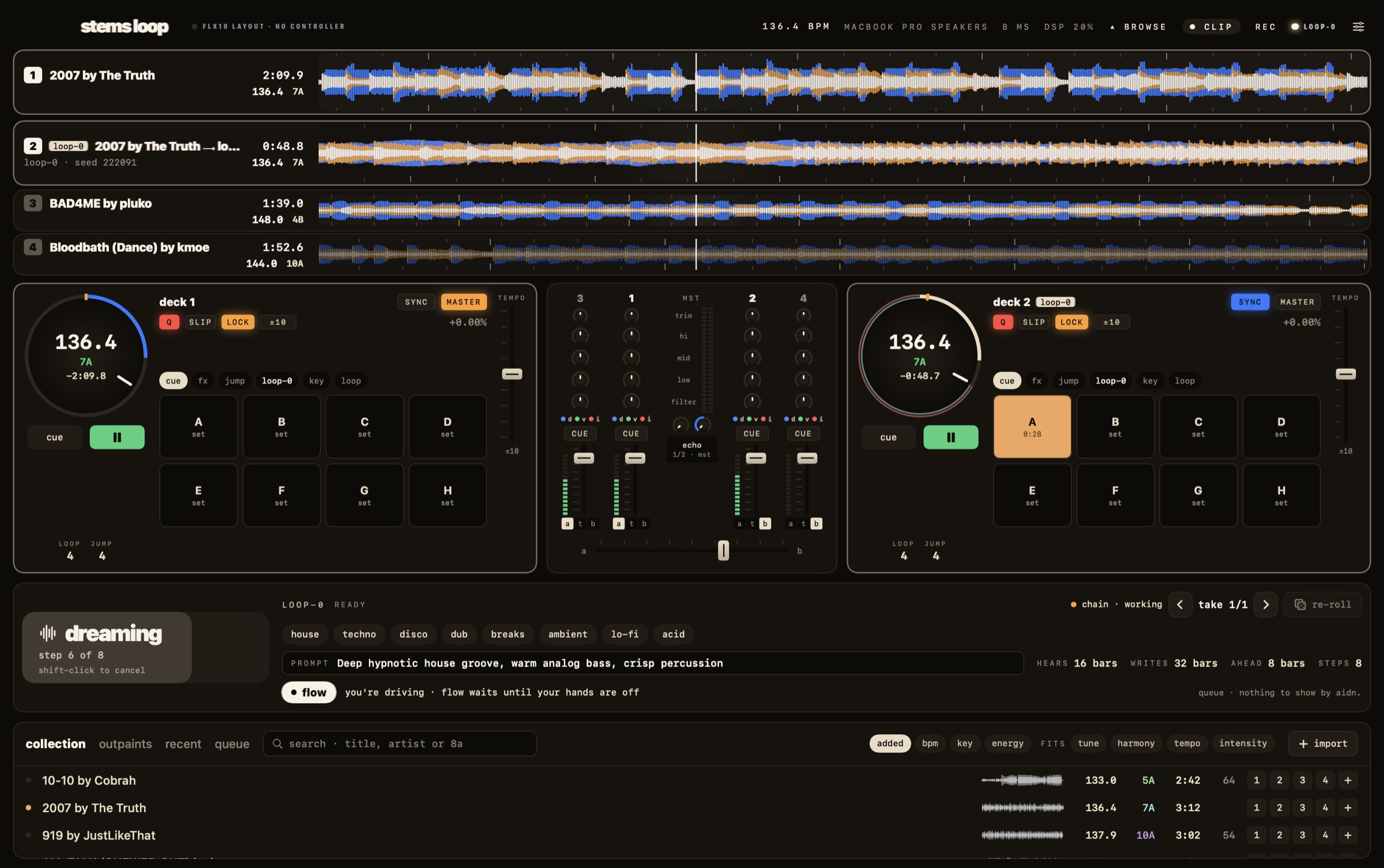Trigger hot cue pad A 0:28 on deck 2
The width and height of the screenshot is (1384, 868).
(x=1032, y=427)
